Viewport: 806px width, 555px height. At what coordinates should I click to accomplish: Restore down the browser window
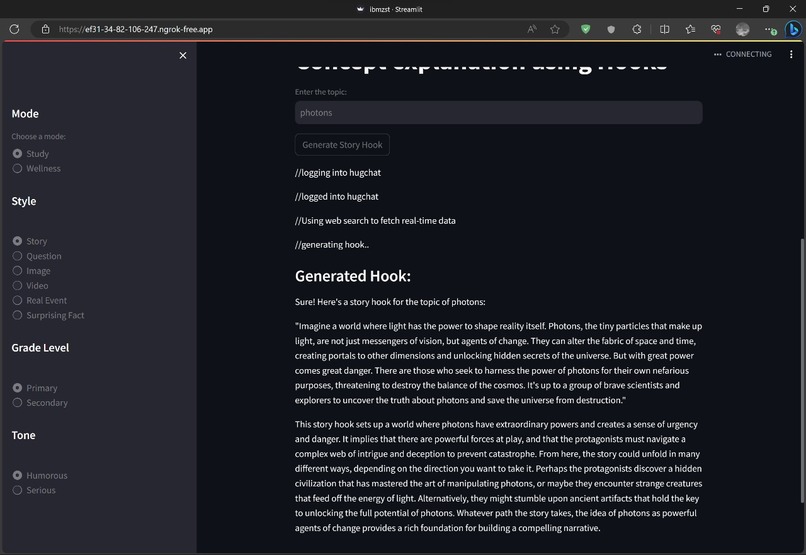(766, 9)
